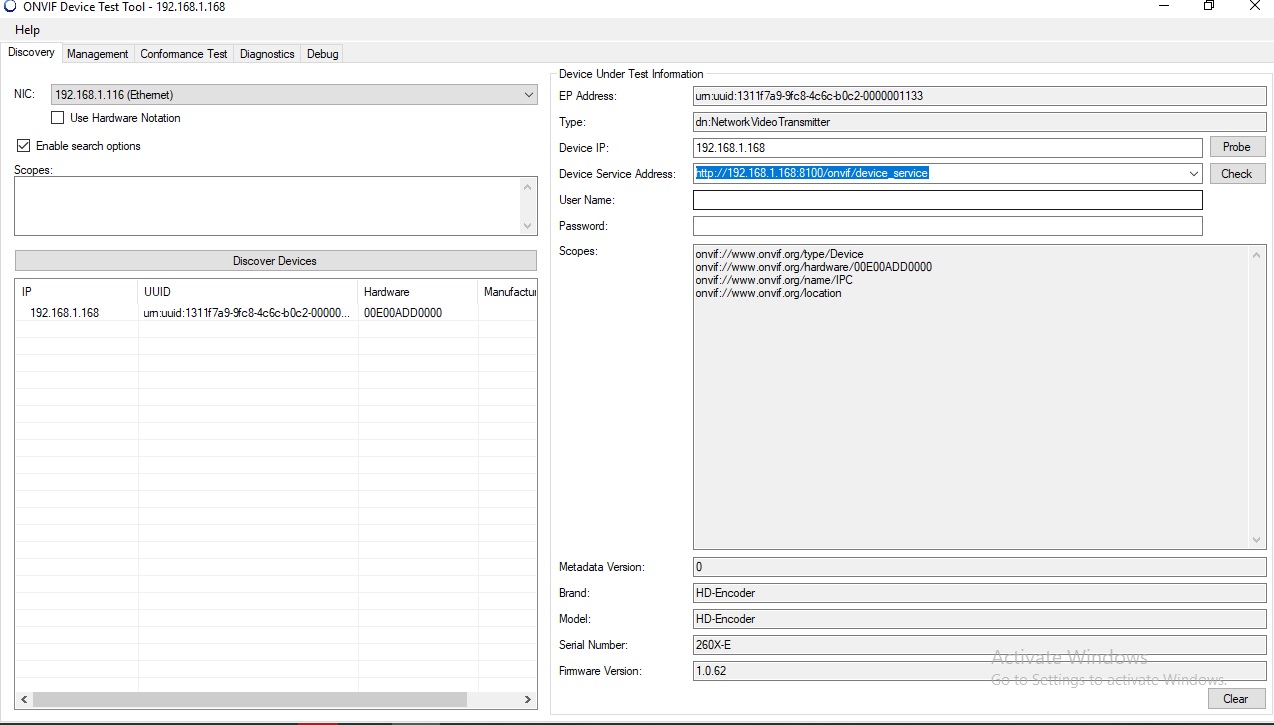Click the Brand field
The width and height of the screenshot is (1274, 725).
point(979,593)
